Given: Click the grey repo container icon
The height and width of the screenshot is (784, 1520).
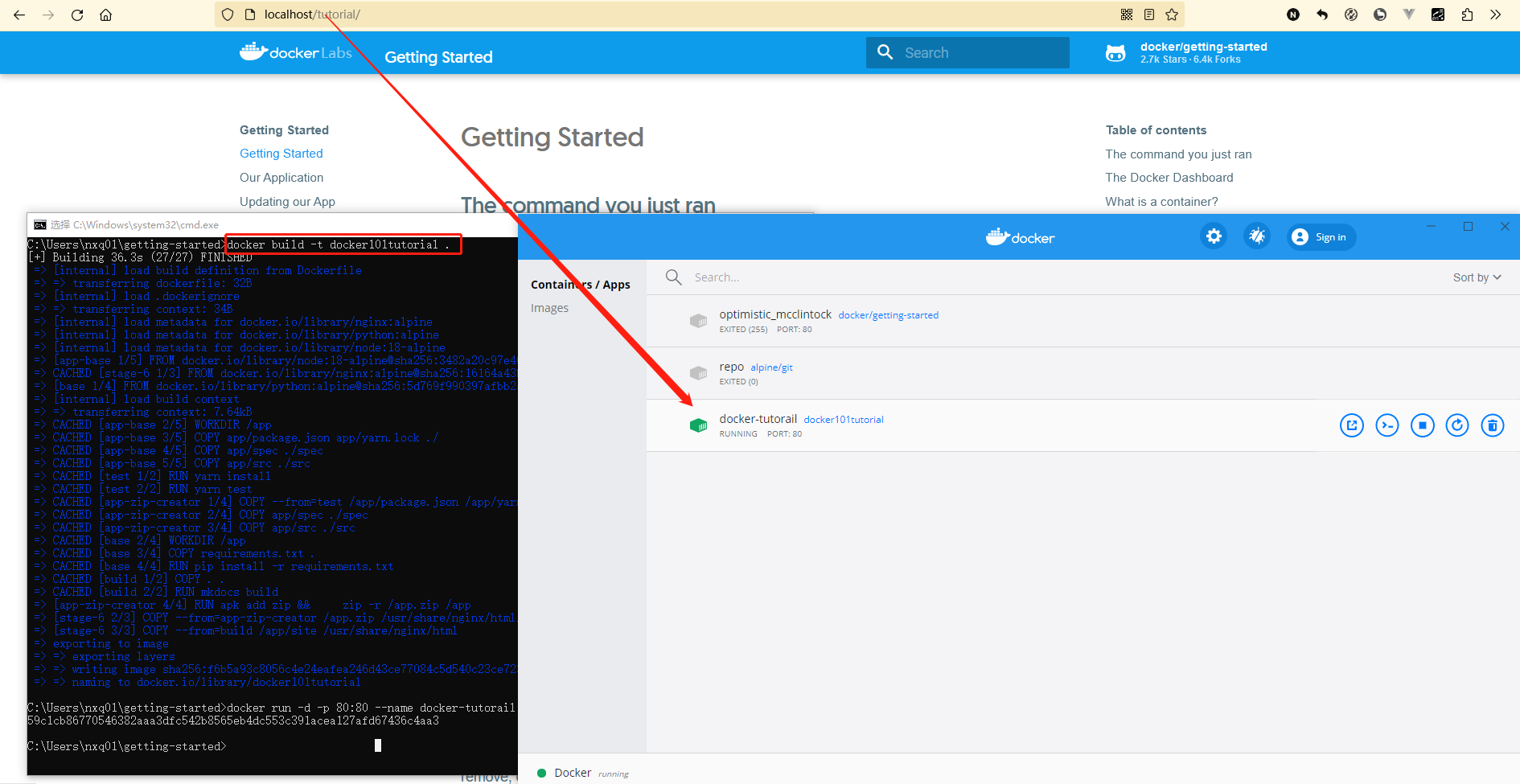Looking at the screenshot, I should pyautogui.click(x=698, y=373).
